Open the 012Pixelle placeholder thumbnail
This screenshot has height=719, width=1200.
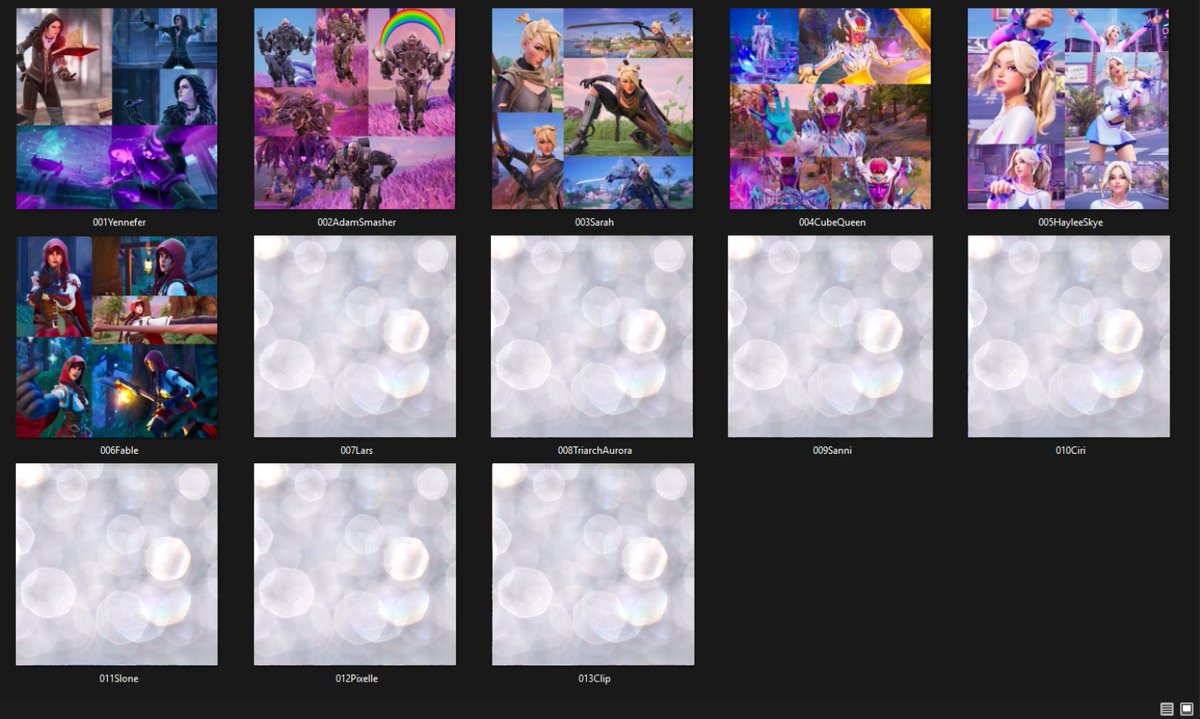click(355, 565)
